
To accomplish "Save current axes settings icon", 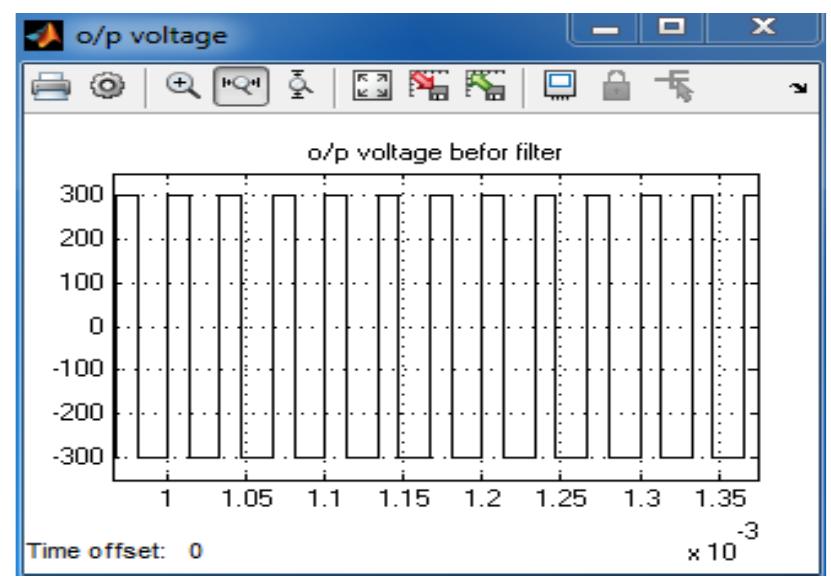I will 429,85.
